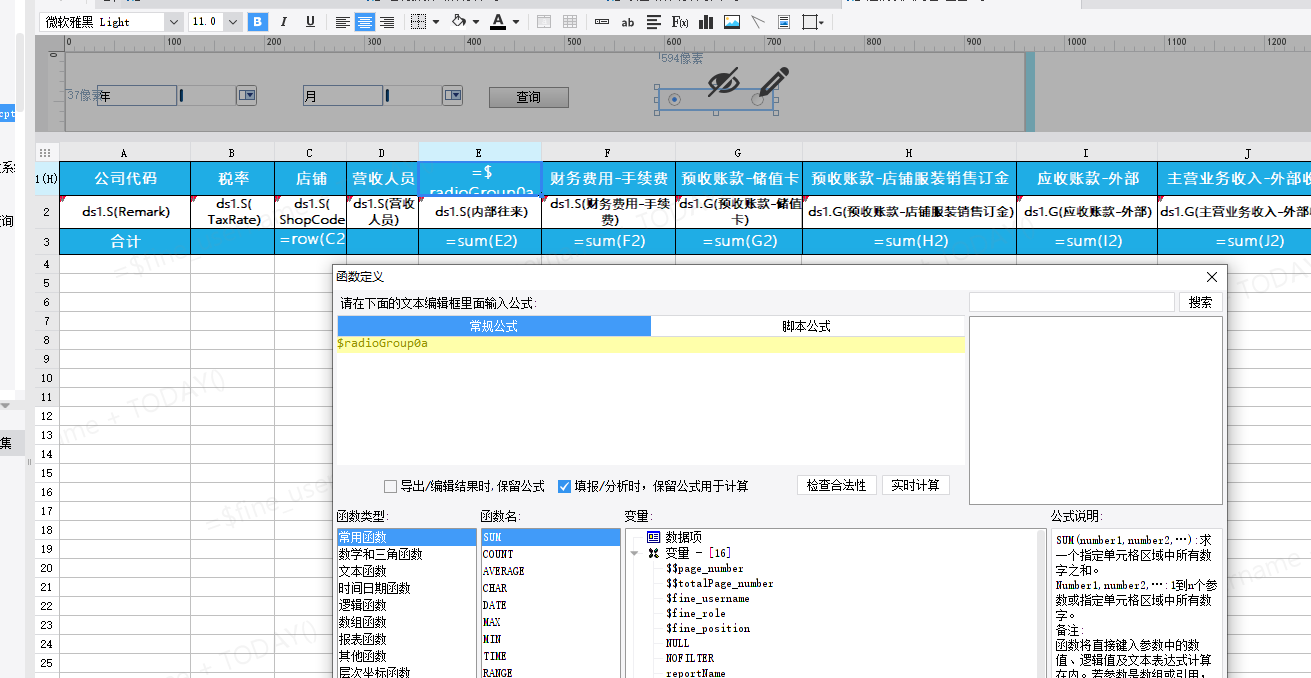The height and width of the screenshot is (678, 1311).
Task: Insert an image using the picture icon
Action: [x=732, y=22]
